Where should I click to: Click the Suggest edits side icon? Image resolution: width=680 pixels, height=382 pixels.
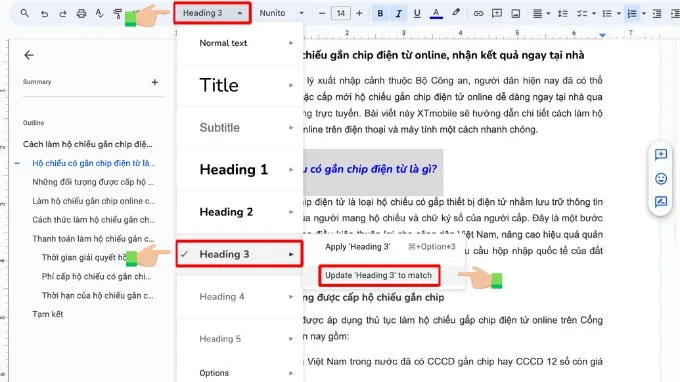661,202
